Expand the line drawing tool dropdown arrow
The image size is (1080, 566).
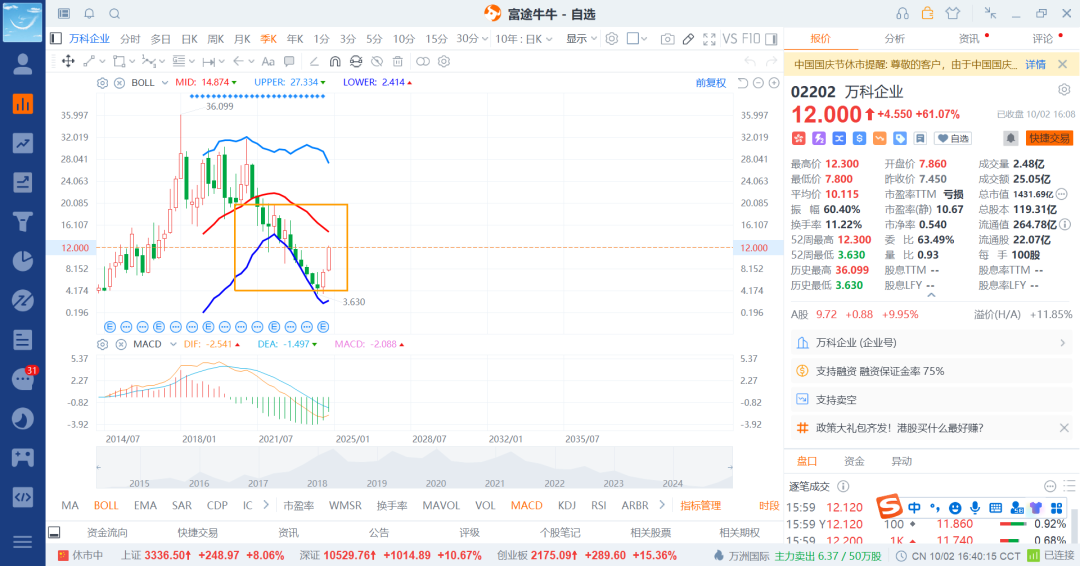coord(102,61)
